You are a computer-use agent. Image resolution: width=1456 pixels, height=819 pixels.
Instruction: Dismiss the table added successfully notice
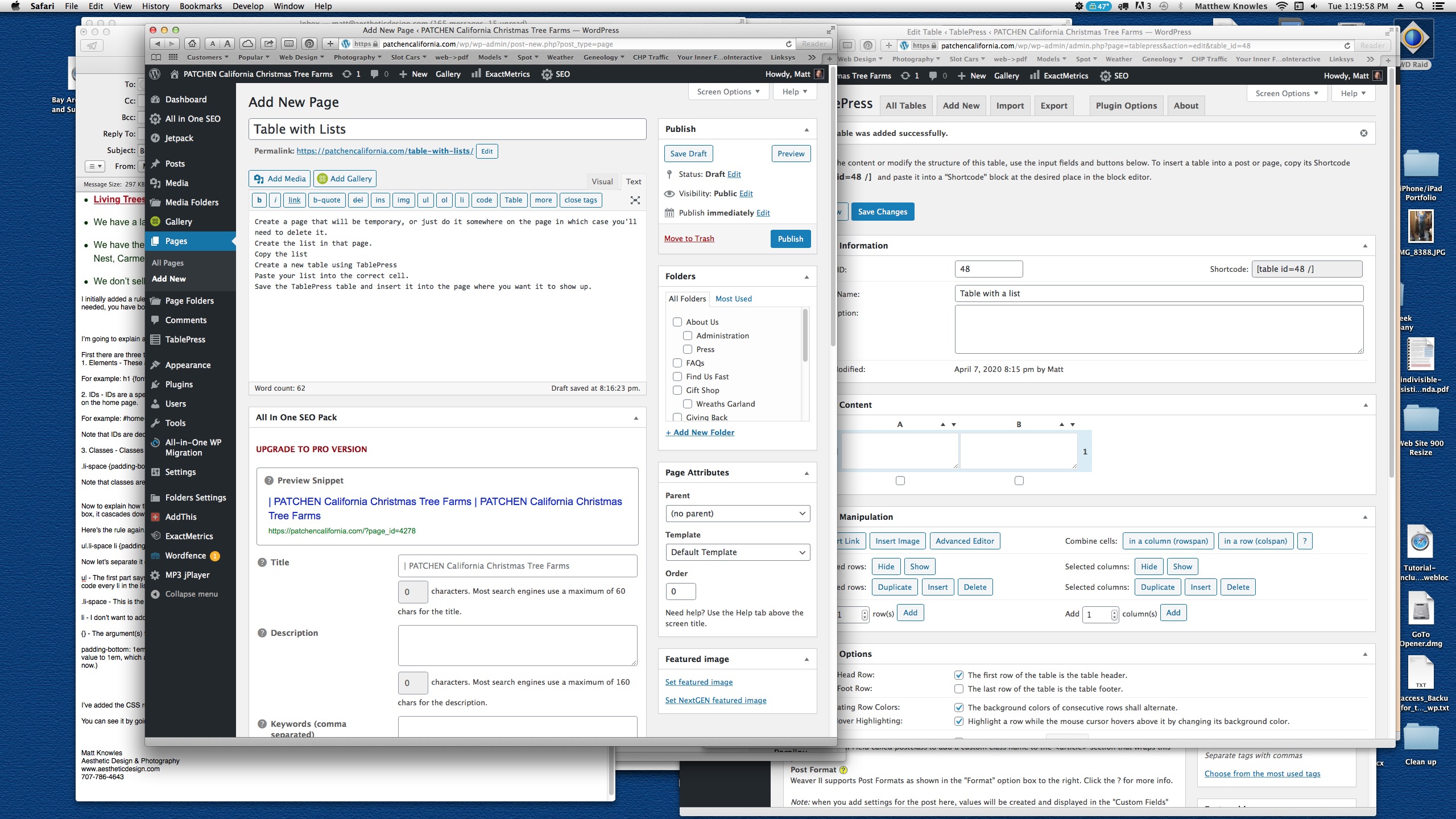click(1364, 133)
